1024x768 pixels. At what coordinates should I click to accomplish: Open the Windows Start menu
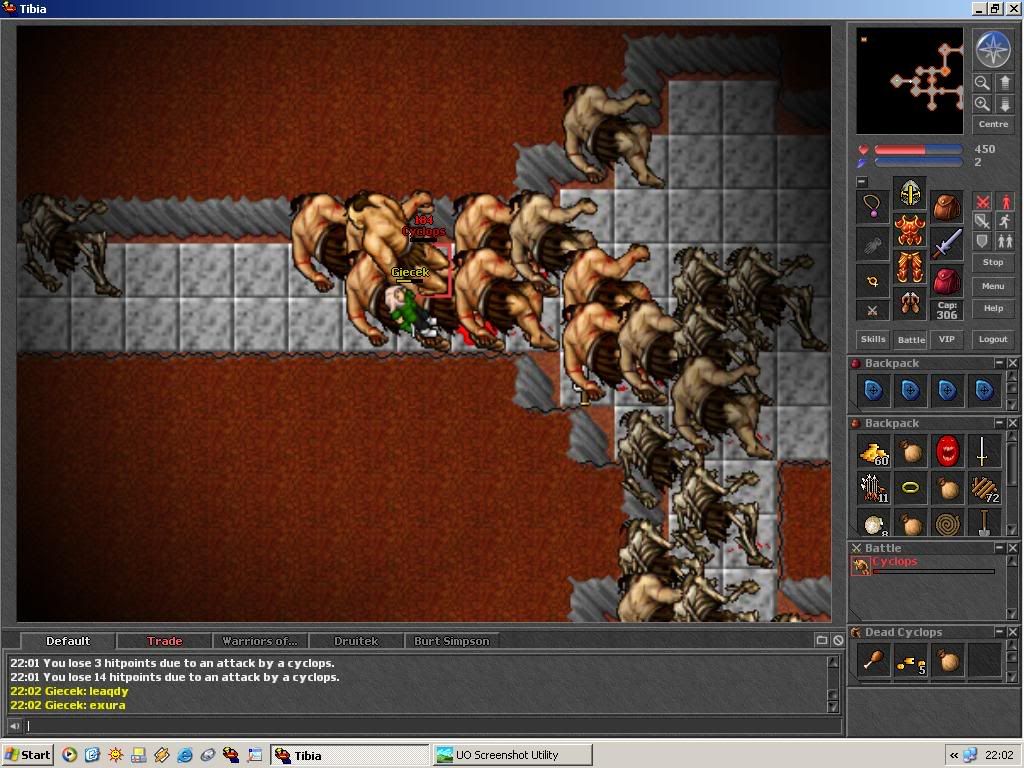pyautogui.click(x=27, y=755)
